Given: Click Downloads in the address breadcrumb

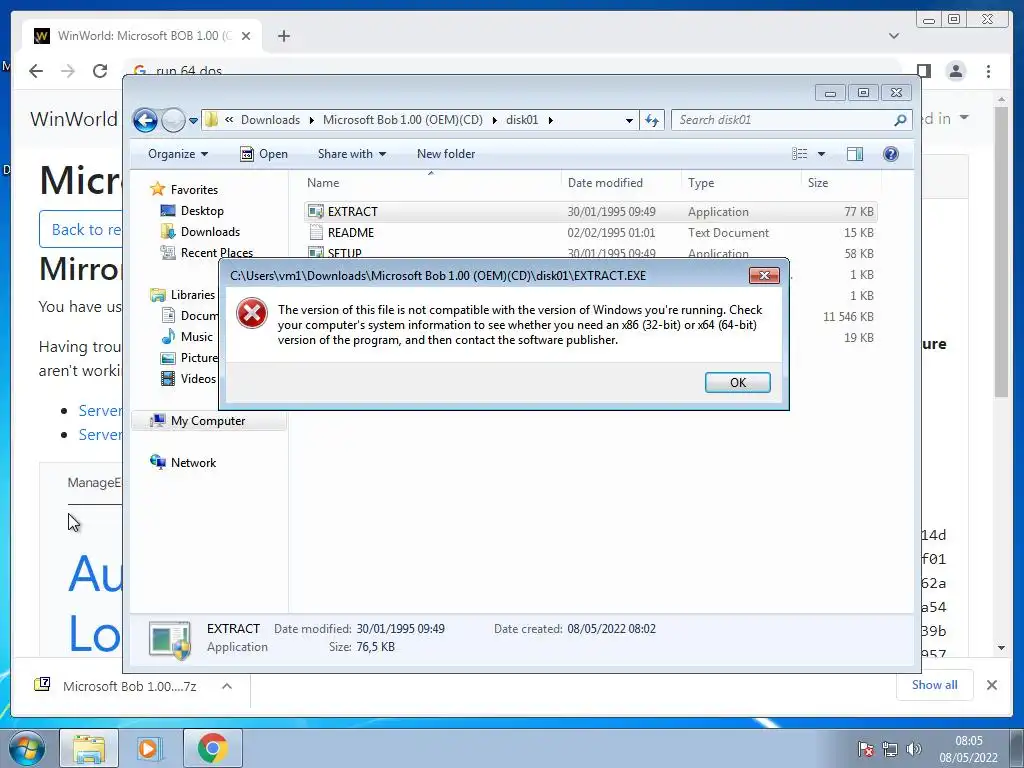Looking at the screenshot, I should coord(270,120).
